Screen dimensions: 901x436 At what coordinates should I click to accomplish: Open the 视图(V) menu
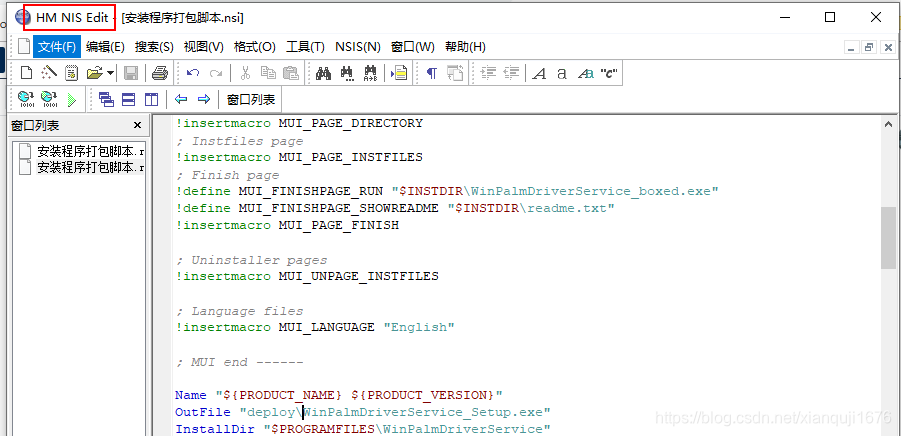[203, 47]
